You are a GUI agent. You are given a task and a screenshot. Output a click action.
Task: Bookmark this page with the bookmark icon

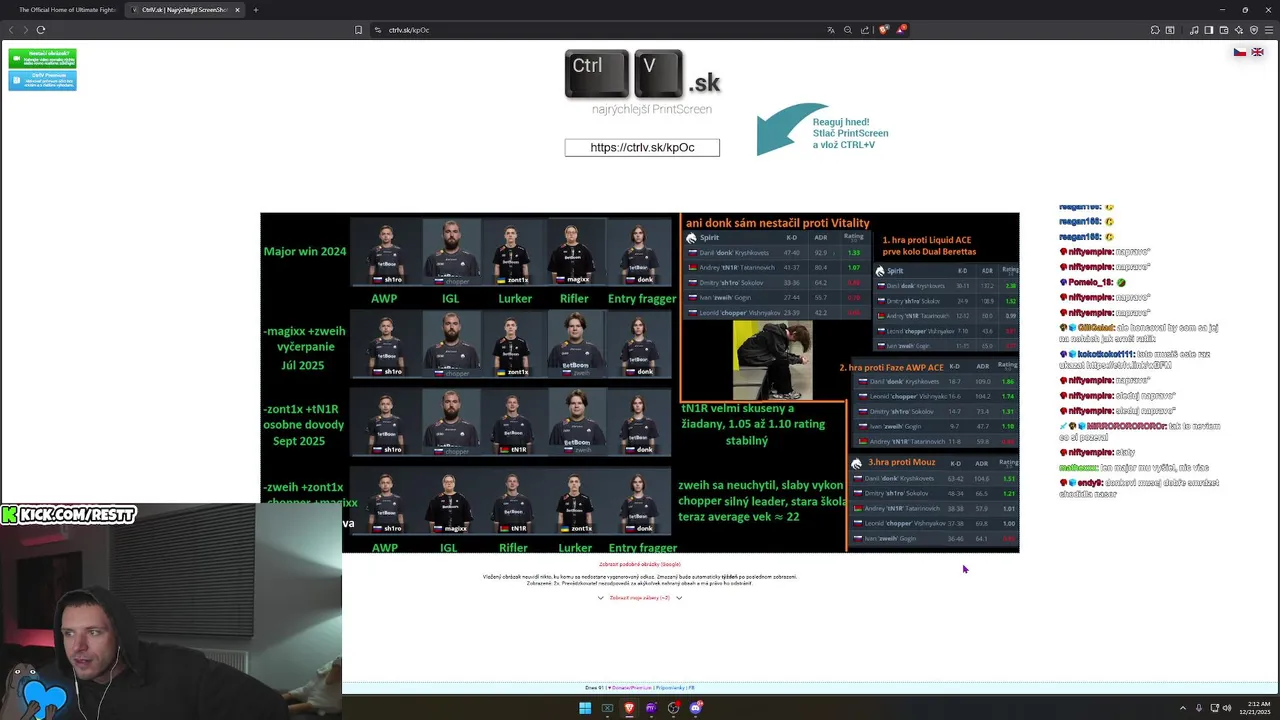359,30
